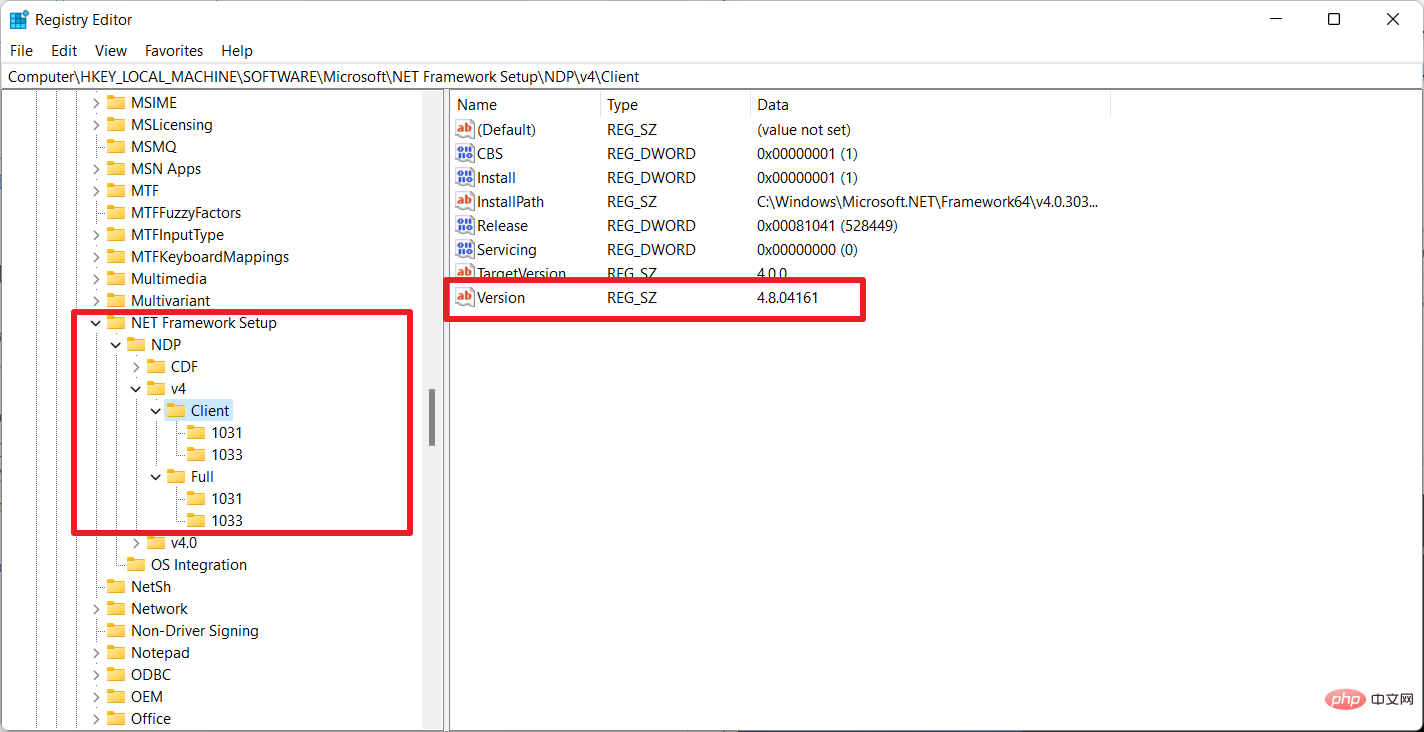Image resolution: width=1424 pixels, height=732 pixels.
Task: Click the tree pane vertical scrollbar thumb
Action: coord(432,417)
